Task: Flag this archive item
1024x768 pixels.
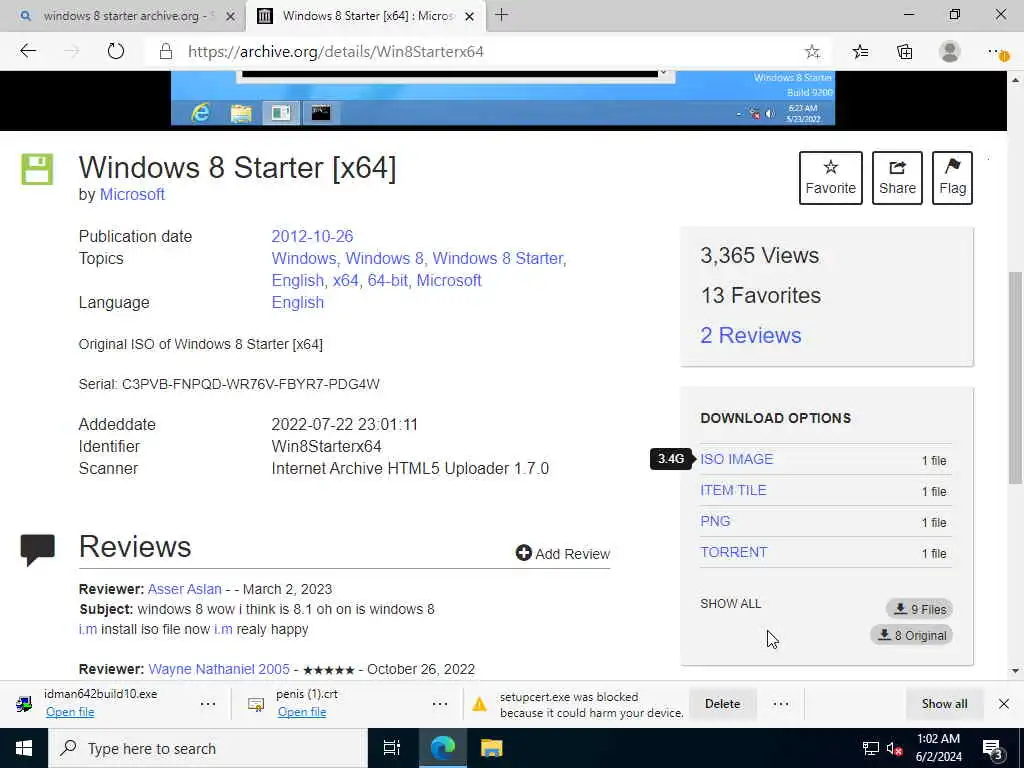Action: [952, 178]
